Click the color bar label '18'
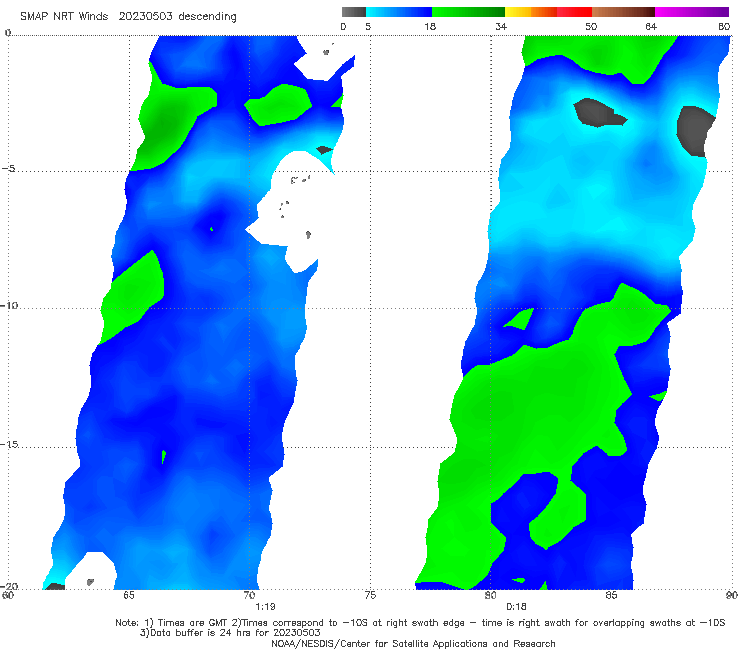This screenshot has width=740, height=650. click(x=430, y=26)
